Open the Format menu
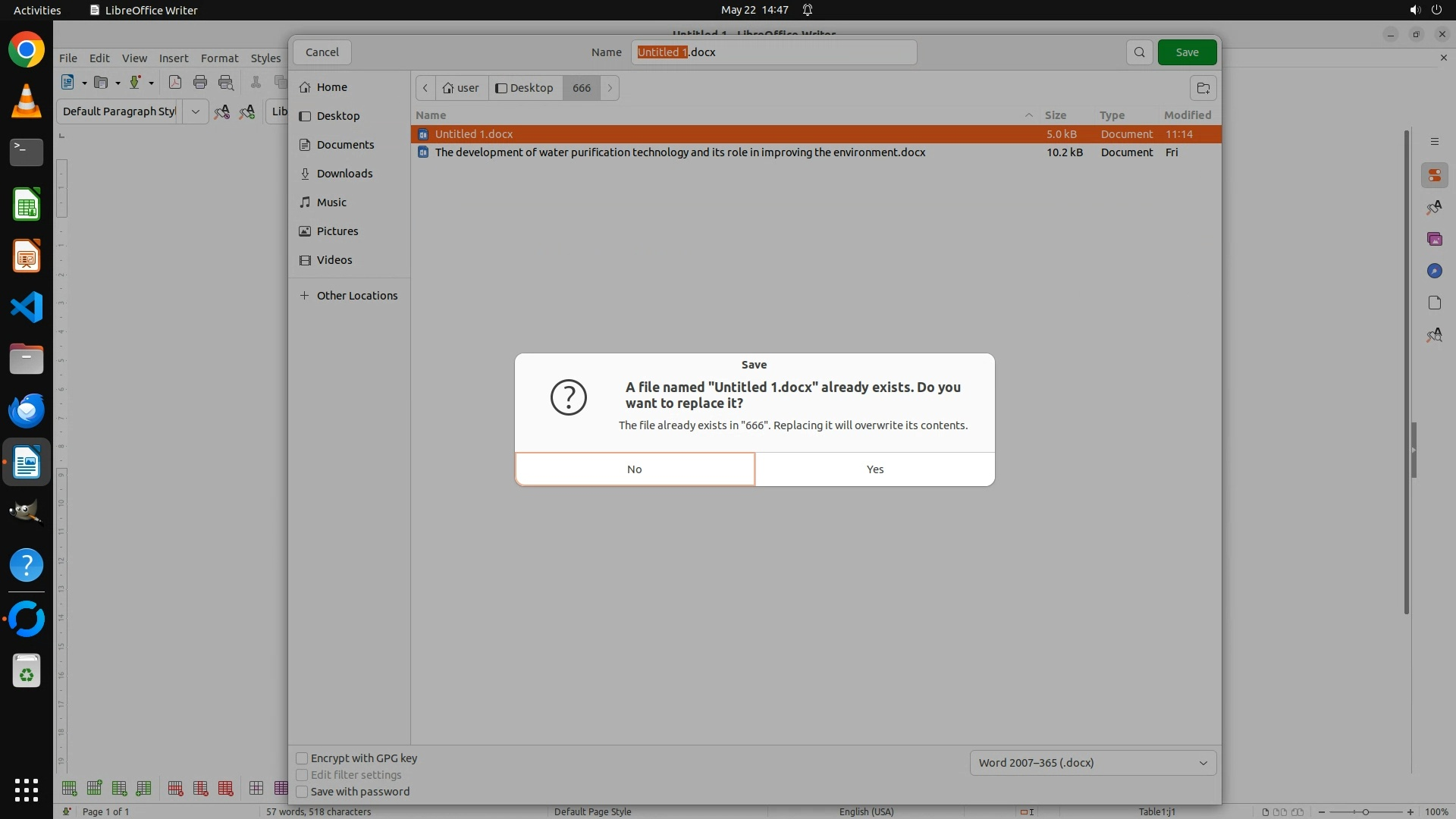 coord(219,58)
